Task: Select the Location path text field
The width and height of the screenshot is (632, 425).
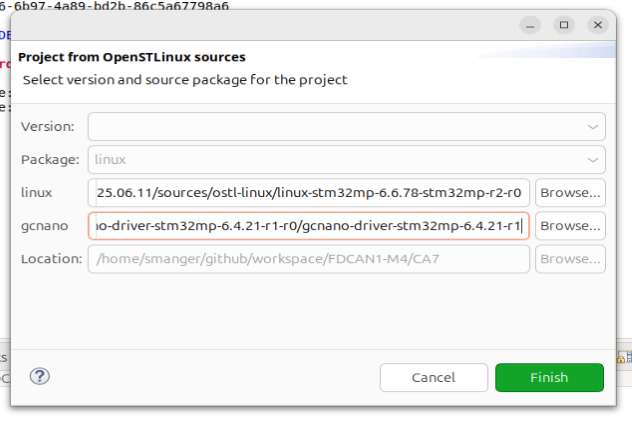Action: pyautogui.click(x=309, y=259)
